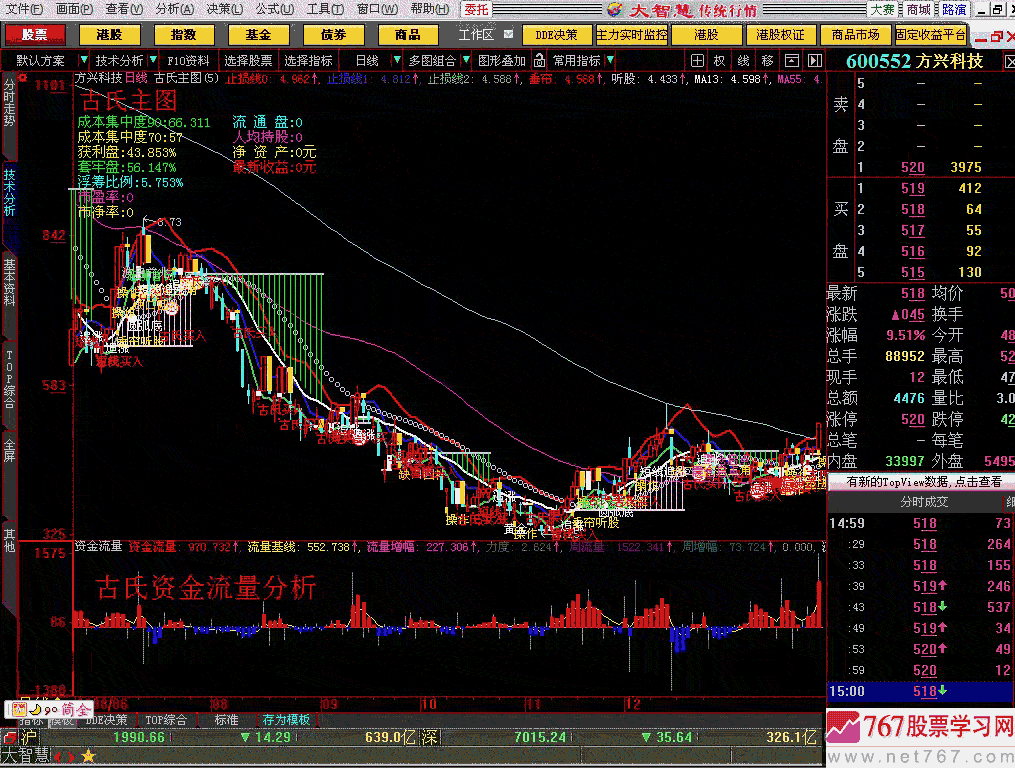Click the 大赛 button in title bar
The image size is (1015, 768).
coord(882,9)
